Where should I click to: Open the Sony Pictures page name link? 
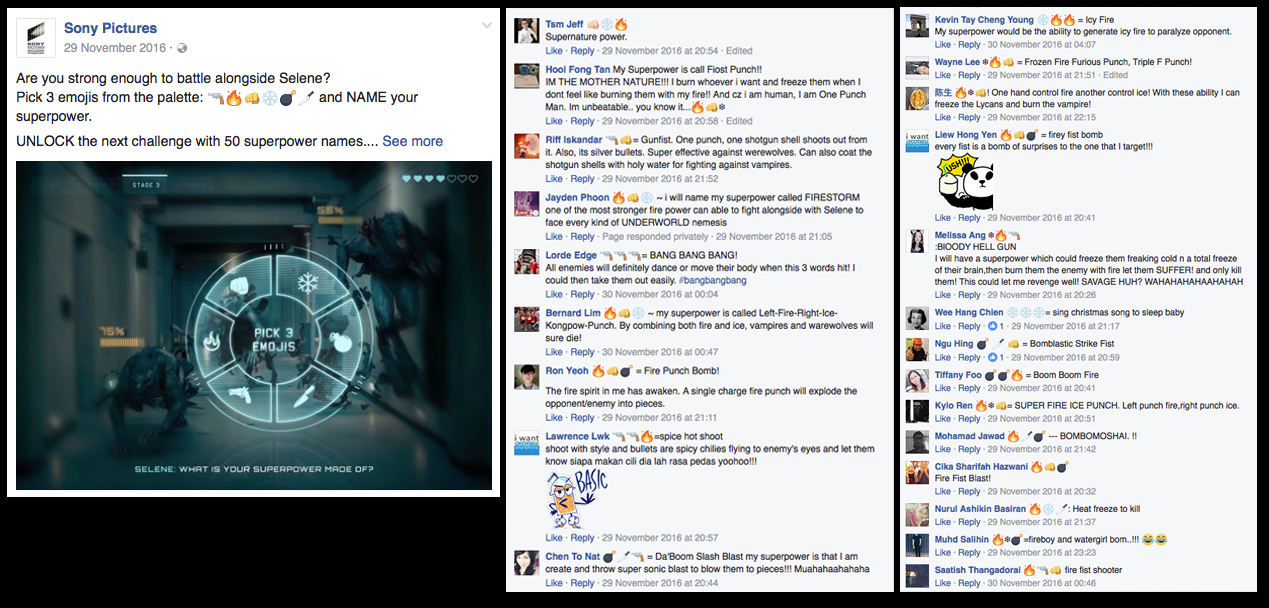(110, 28)
